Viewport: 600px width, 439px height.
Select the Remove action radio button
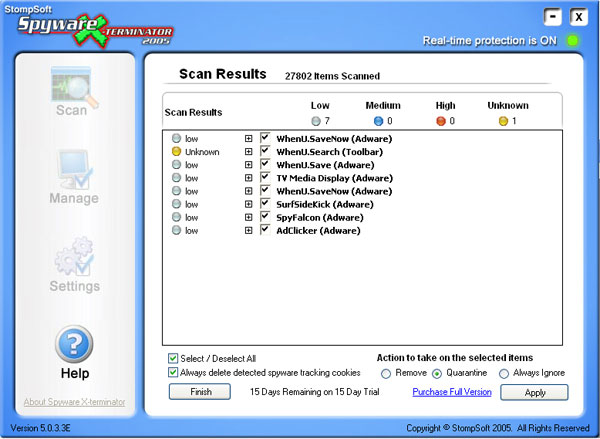pos(386,374)
